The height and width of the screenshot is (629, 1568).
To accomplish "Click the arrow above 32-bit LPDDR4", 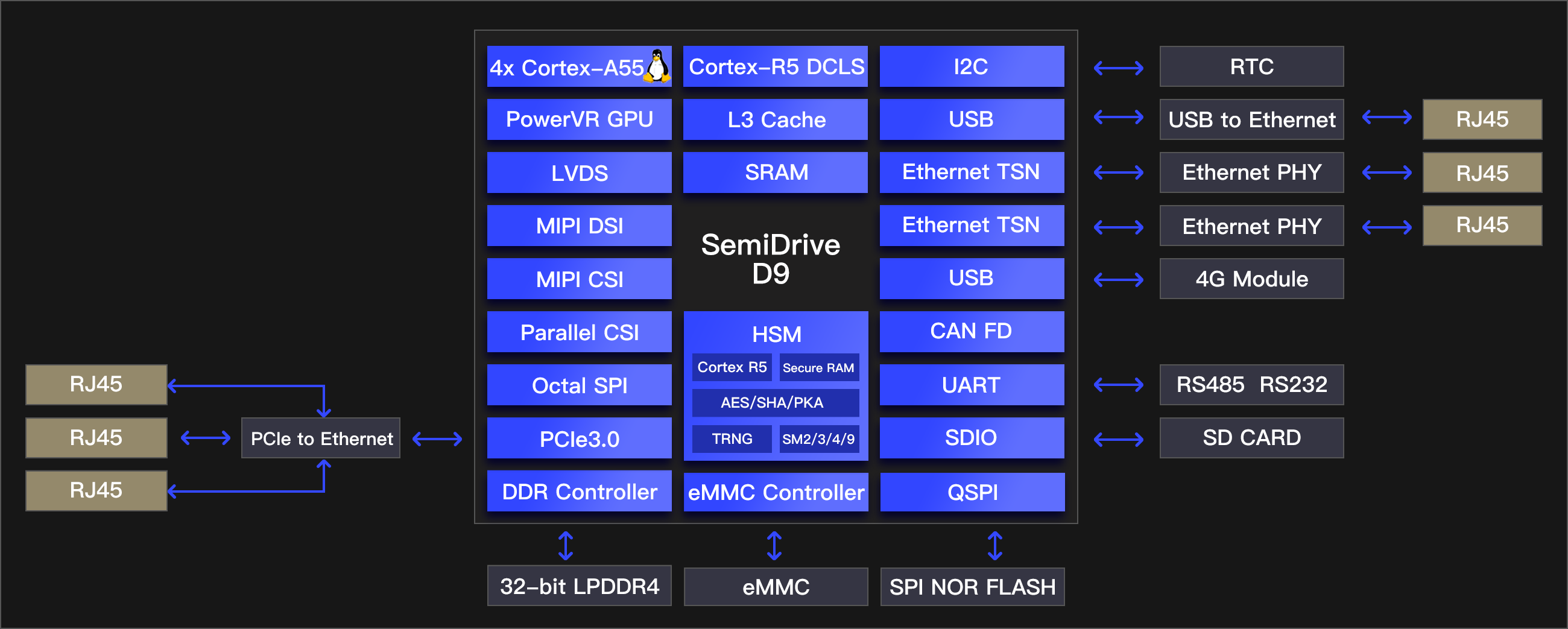I will 566,545.
